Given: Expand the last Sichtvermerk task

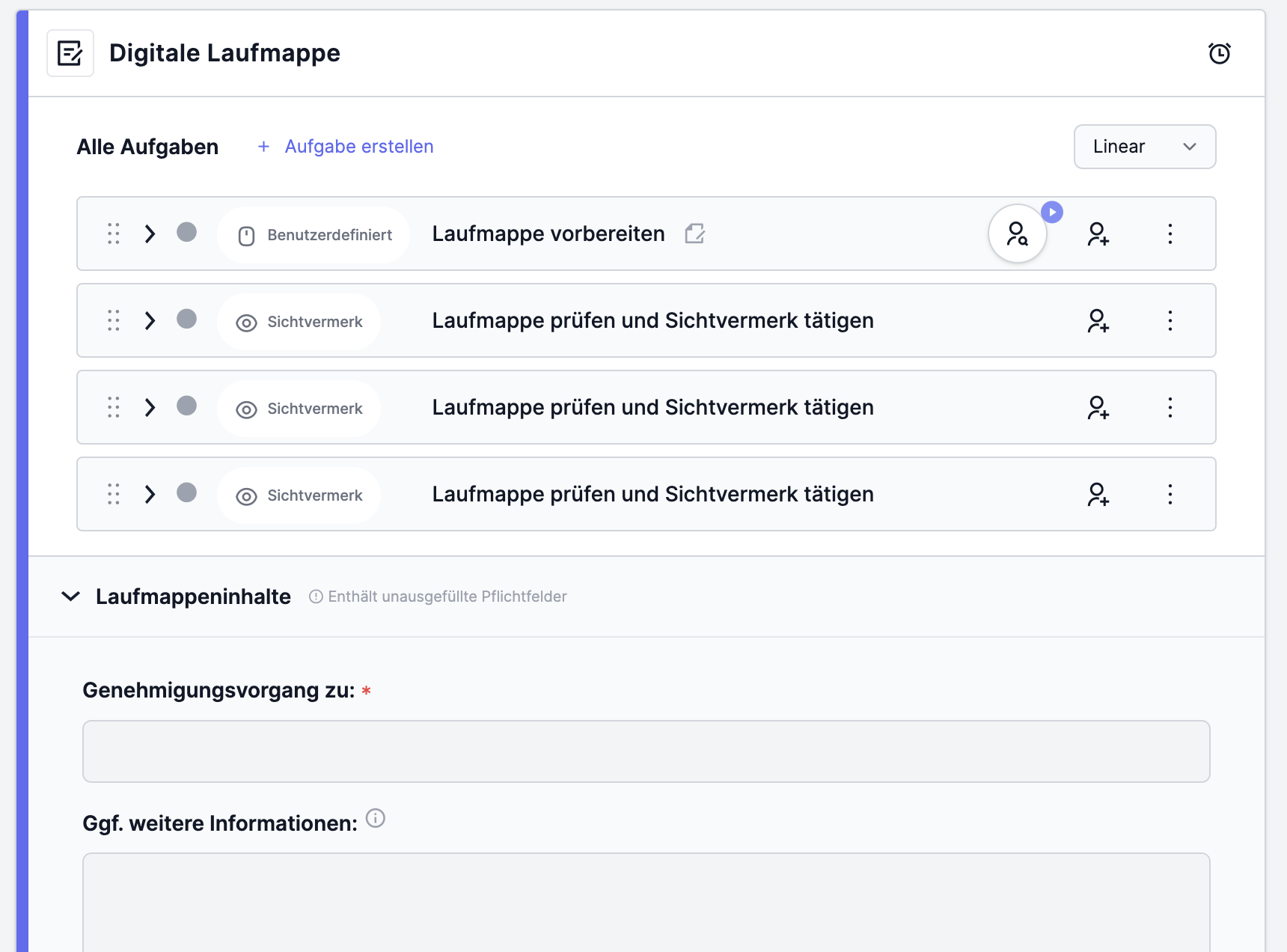Looking at the screenshot, I should pyautogui.click(x=150, y=494).
